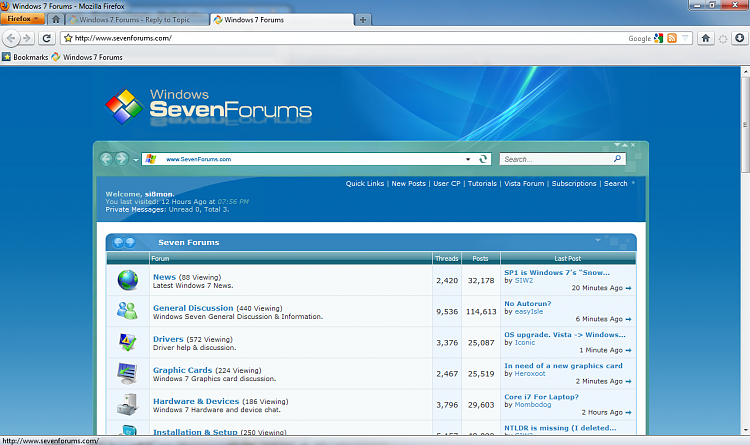
Task: Bookmark page using star in address bar
Action: point(68,38)
